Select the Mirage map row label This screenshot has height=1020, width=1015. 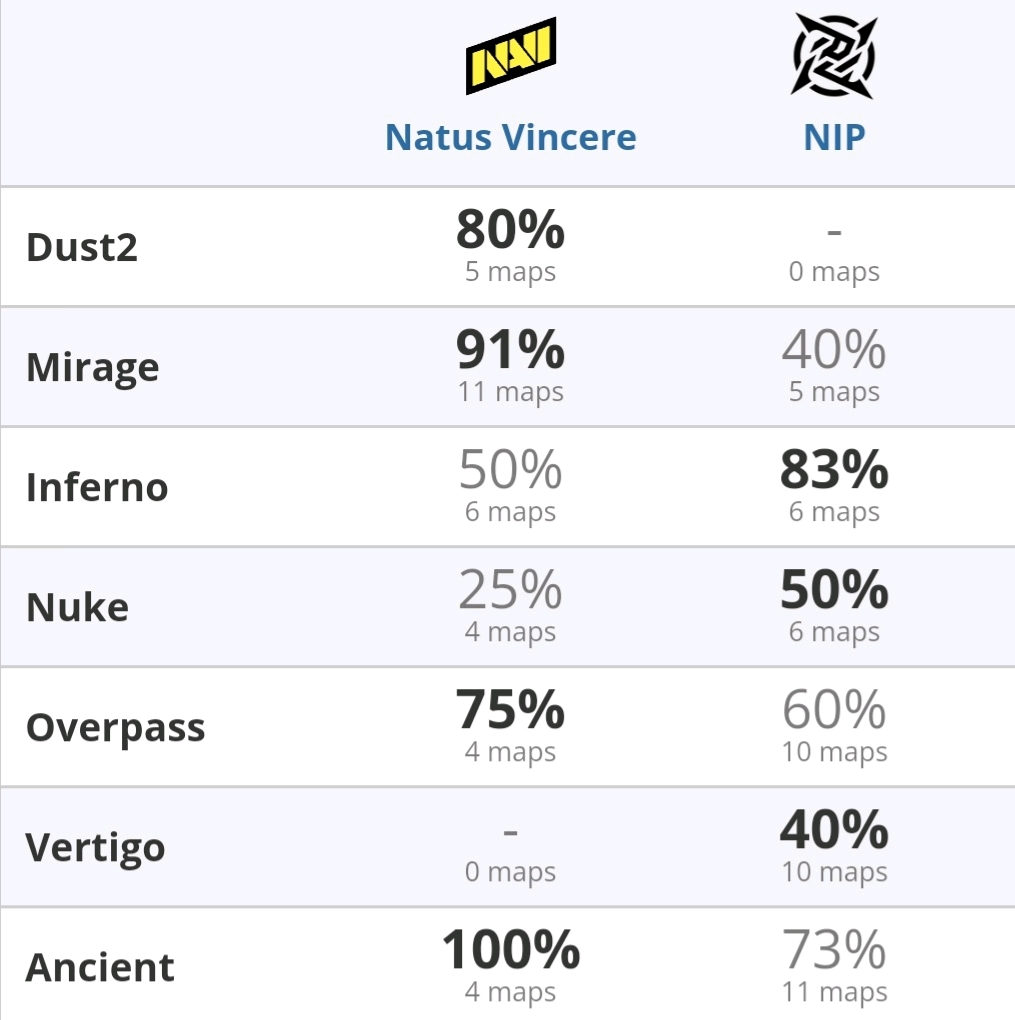coord(92,368)
